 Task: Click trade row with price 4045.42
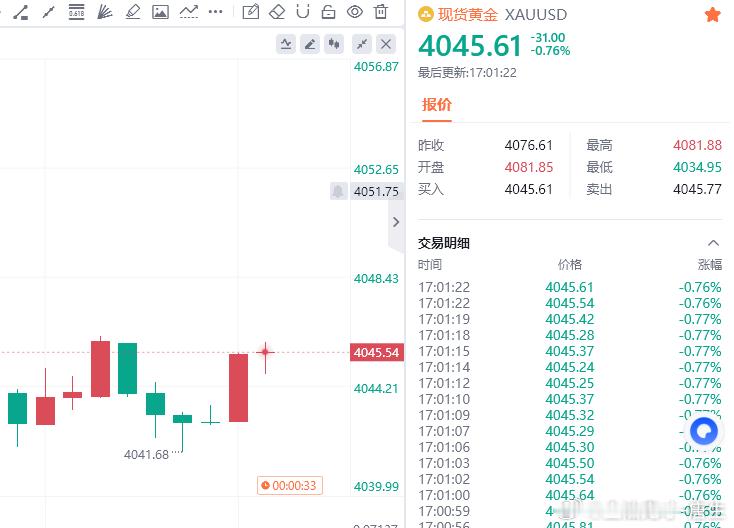click(570, 319)
